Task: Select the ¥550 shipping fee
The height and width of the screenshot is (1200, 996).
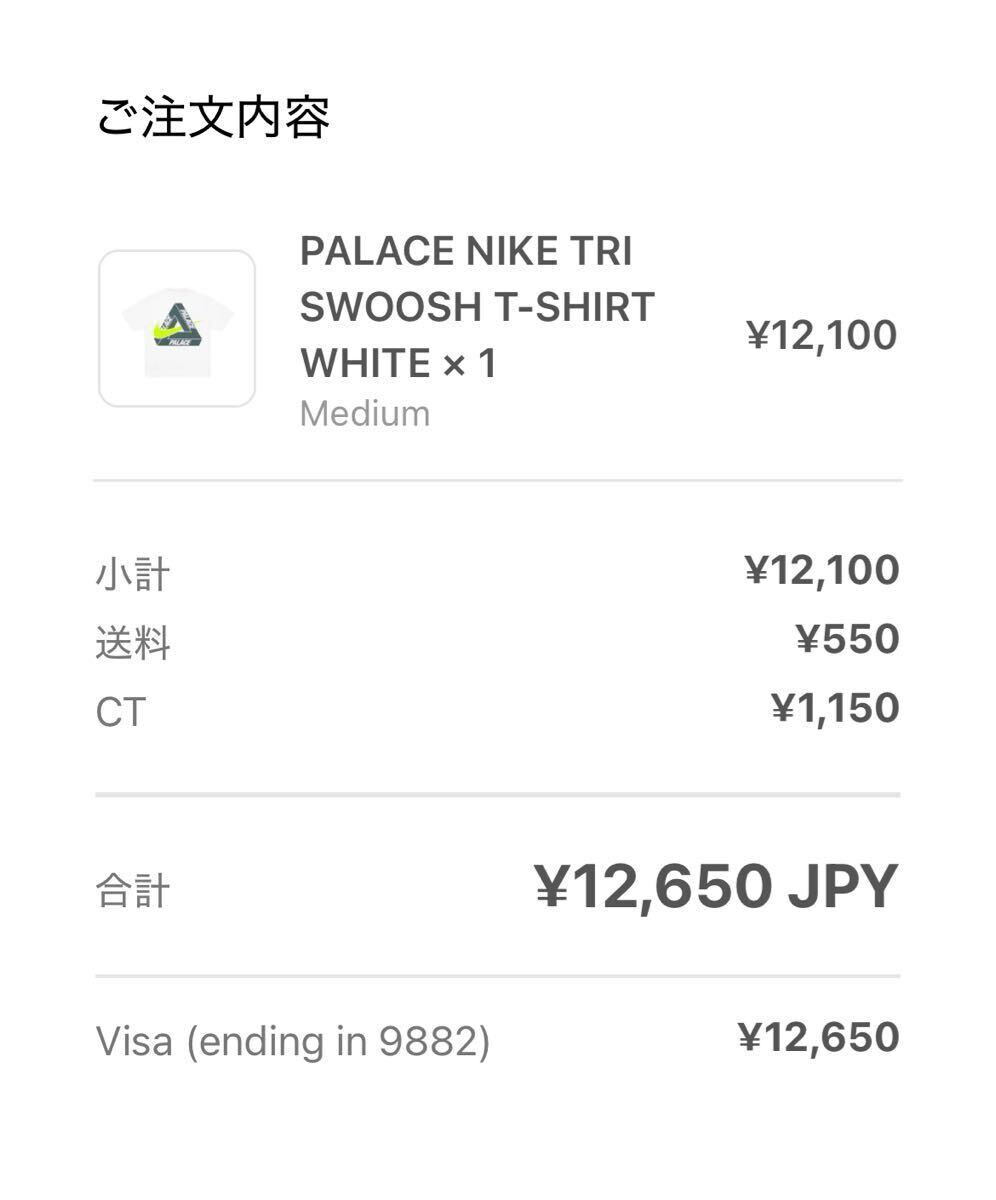Action: [x=847, y=640]
